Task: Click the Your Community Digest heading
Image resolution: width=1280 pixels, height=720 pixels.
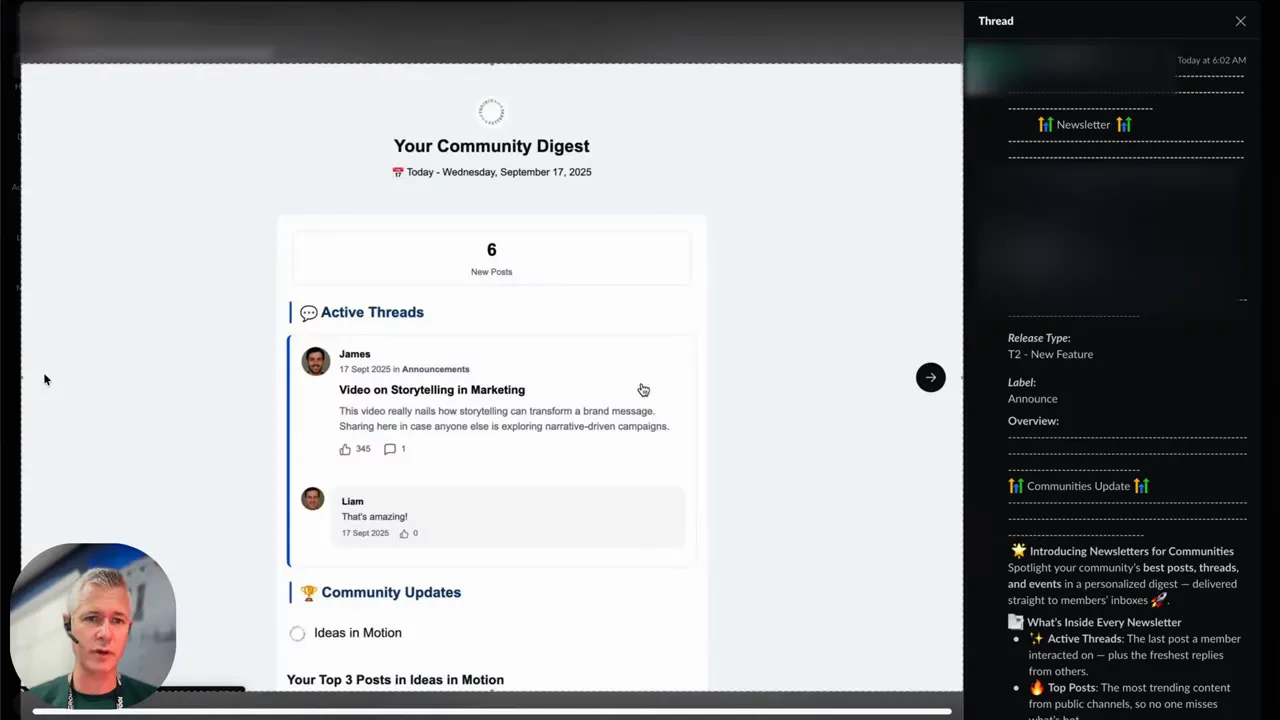Action: 491,146
